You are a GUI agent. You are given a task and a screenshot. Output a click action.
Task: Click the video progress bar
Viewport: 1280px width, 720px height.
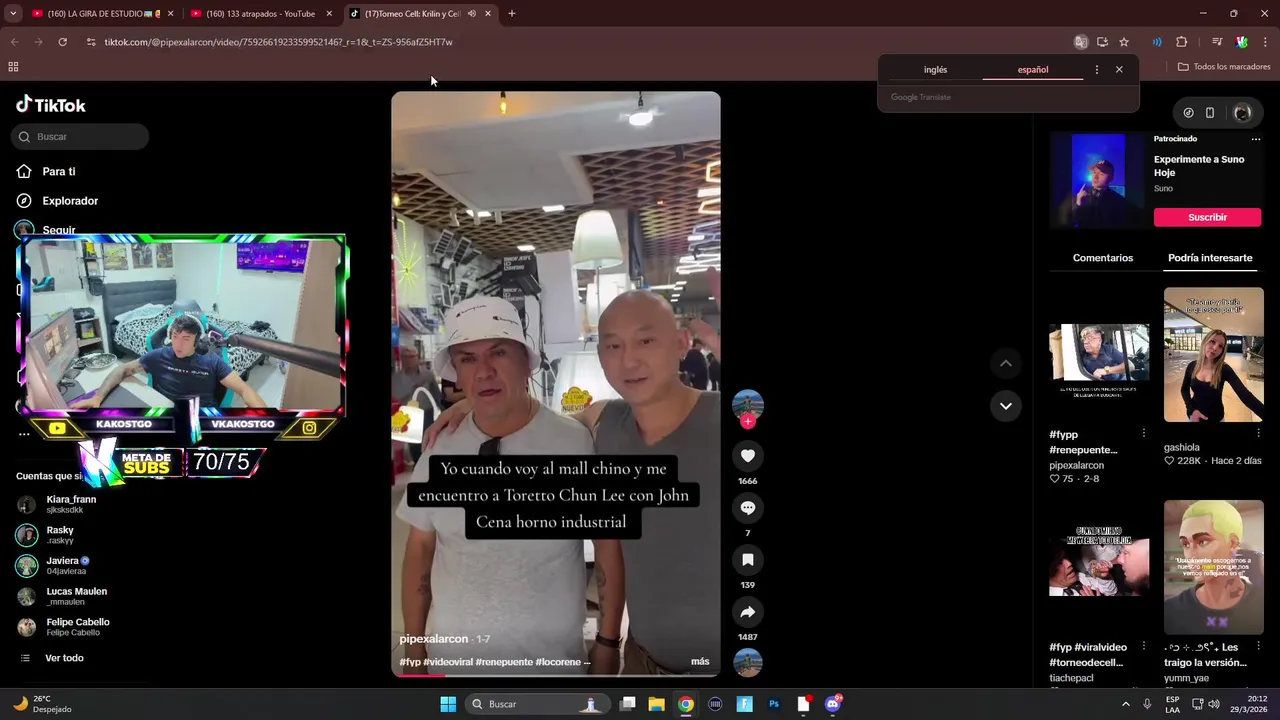point(555,675)
